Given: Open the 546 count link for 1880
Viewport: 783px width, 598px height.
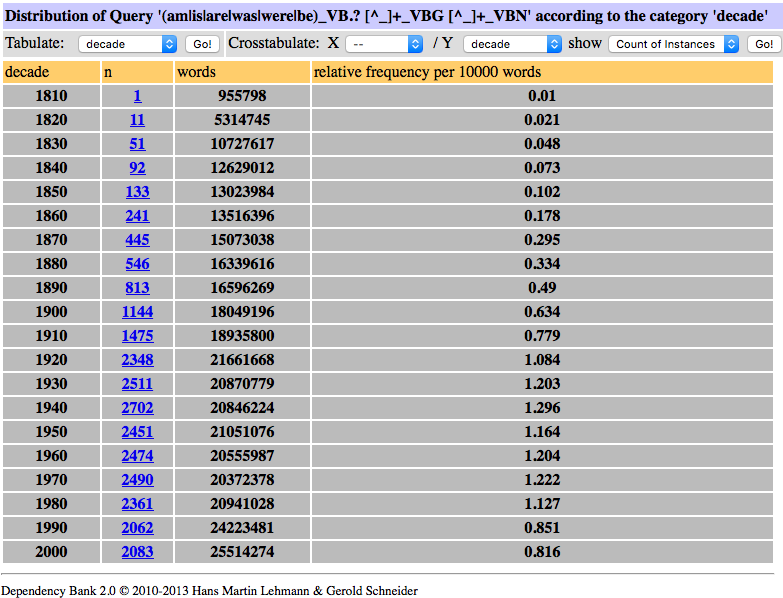Looking at the screenshot, I should (x=137, y=264).
